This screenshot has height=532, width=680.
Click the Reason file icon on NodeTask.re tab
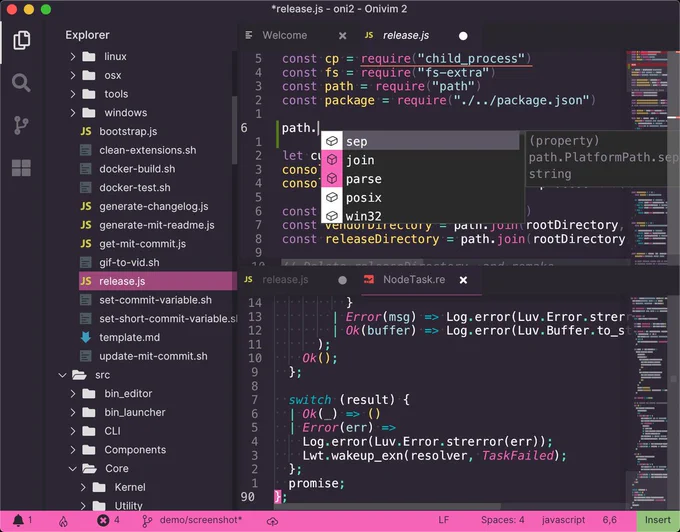[369, 280]
